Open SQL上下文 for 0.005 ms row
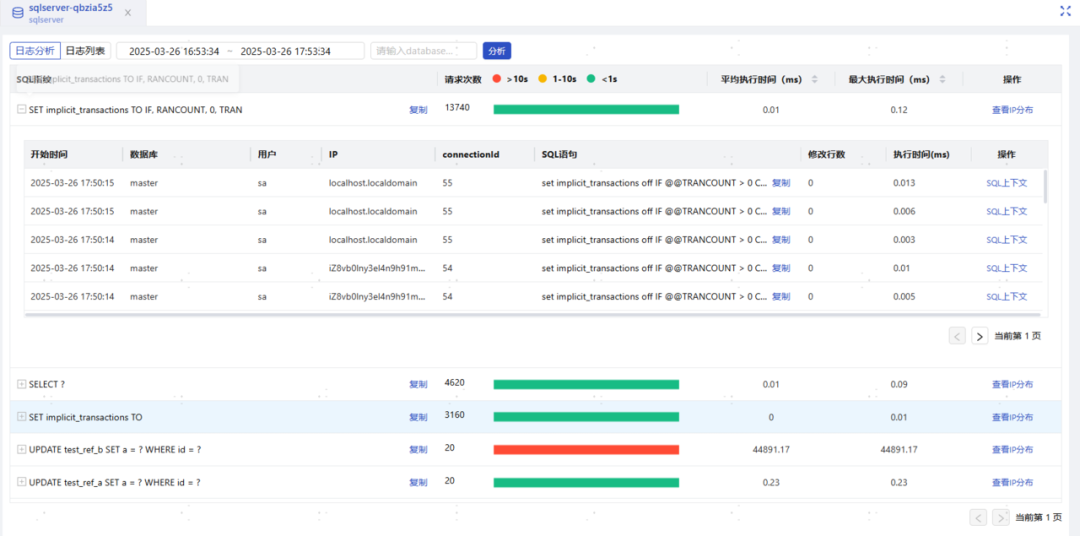 [1006, 296]
